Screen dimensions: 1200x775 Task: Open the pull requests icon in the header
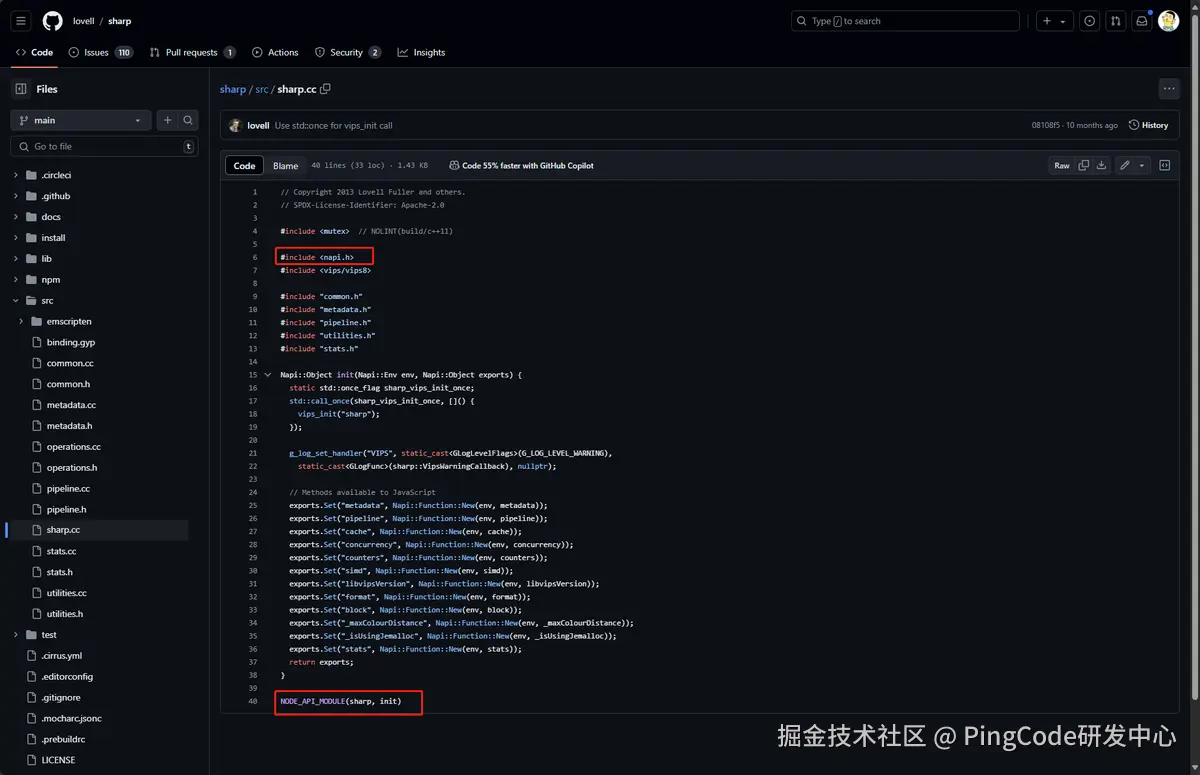[x=1115, y=21]
